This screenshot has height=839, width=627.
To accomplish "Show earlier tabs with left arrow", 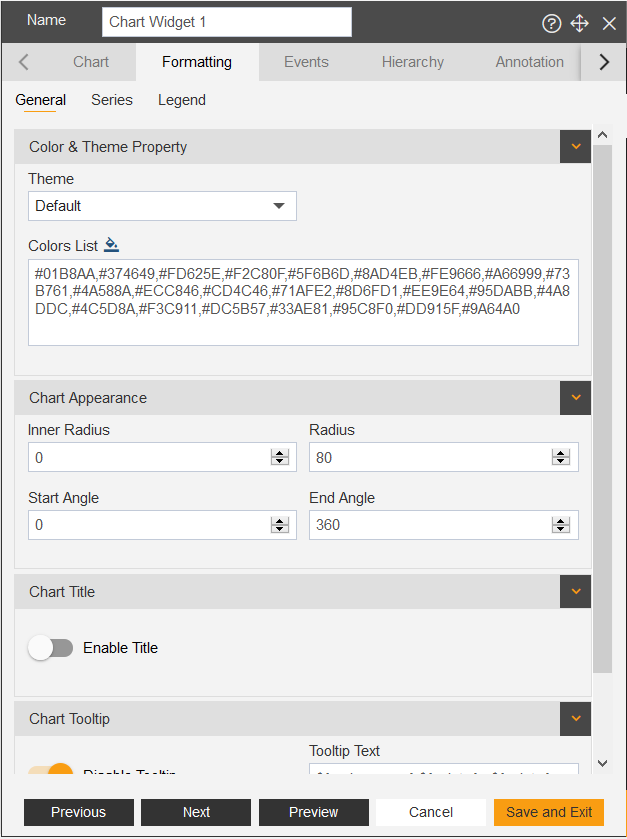I will pyautogui.click(x=24, y=62).
